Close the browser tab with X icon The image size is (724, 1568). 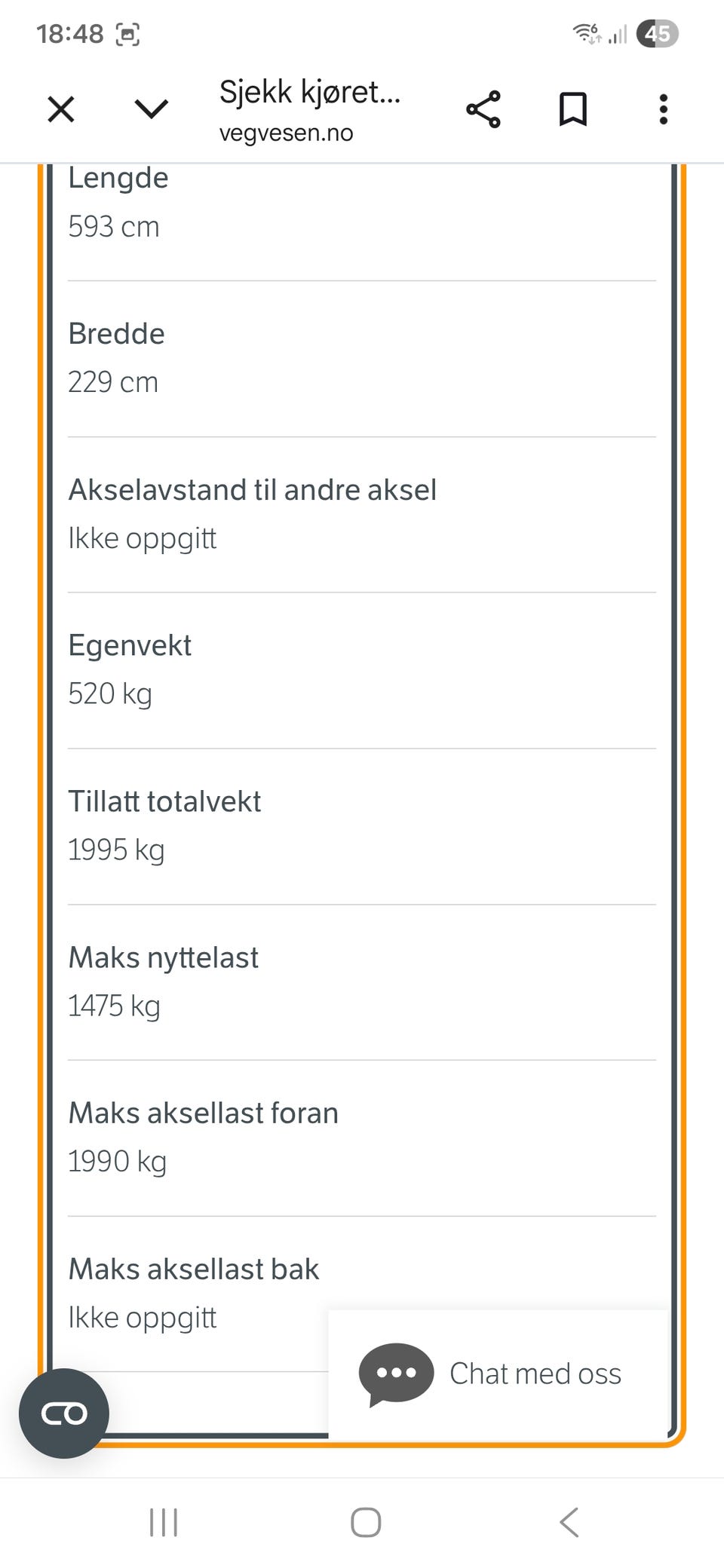click(x=61, y=109)
